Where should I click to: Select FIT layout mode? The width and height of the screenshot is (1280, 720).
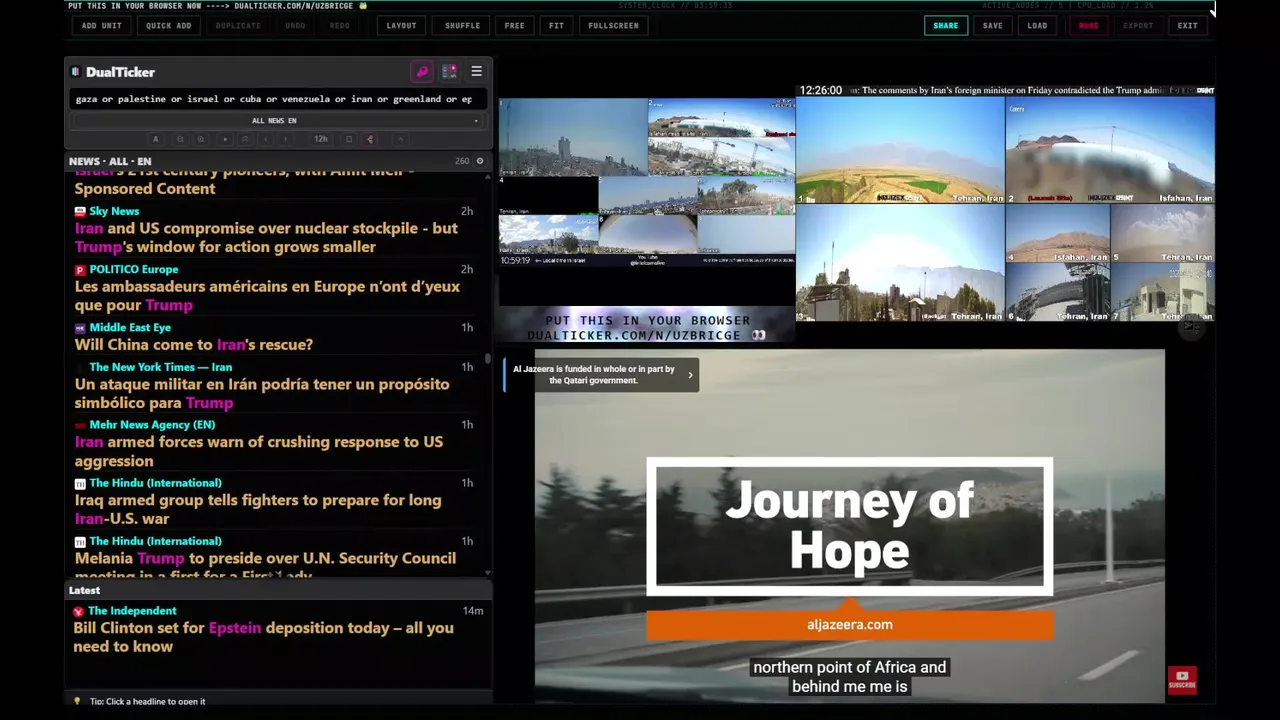[556, 25]
